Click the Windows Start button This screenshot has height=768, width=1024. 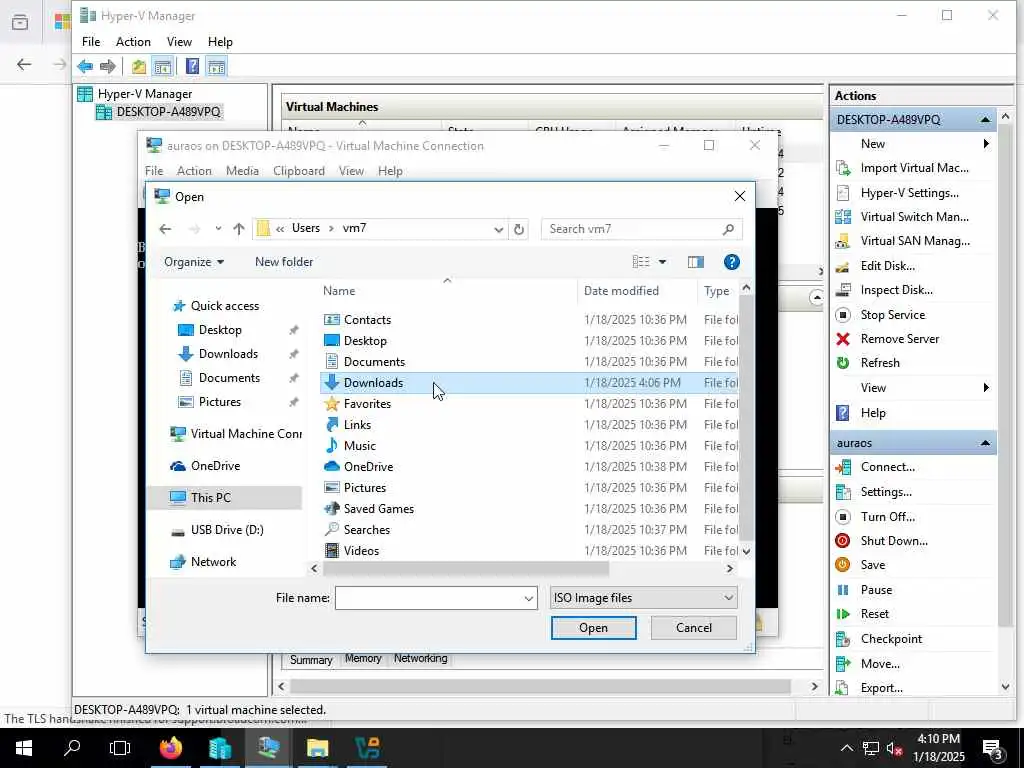24,748
